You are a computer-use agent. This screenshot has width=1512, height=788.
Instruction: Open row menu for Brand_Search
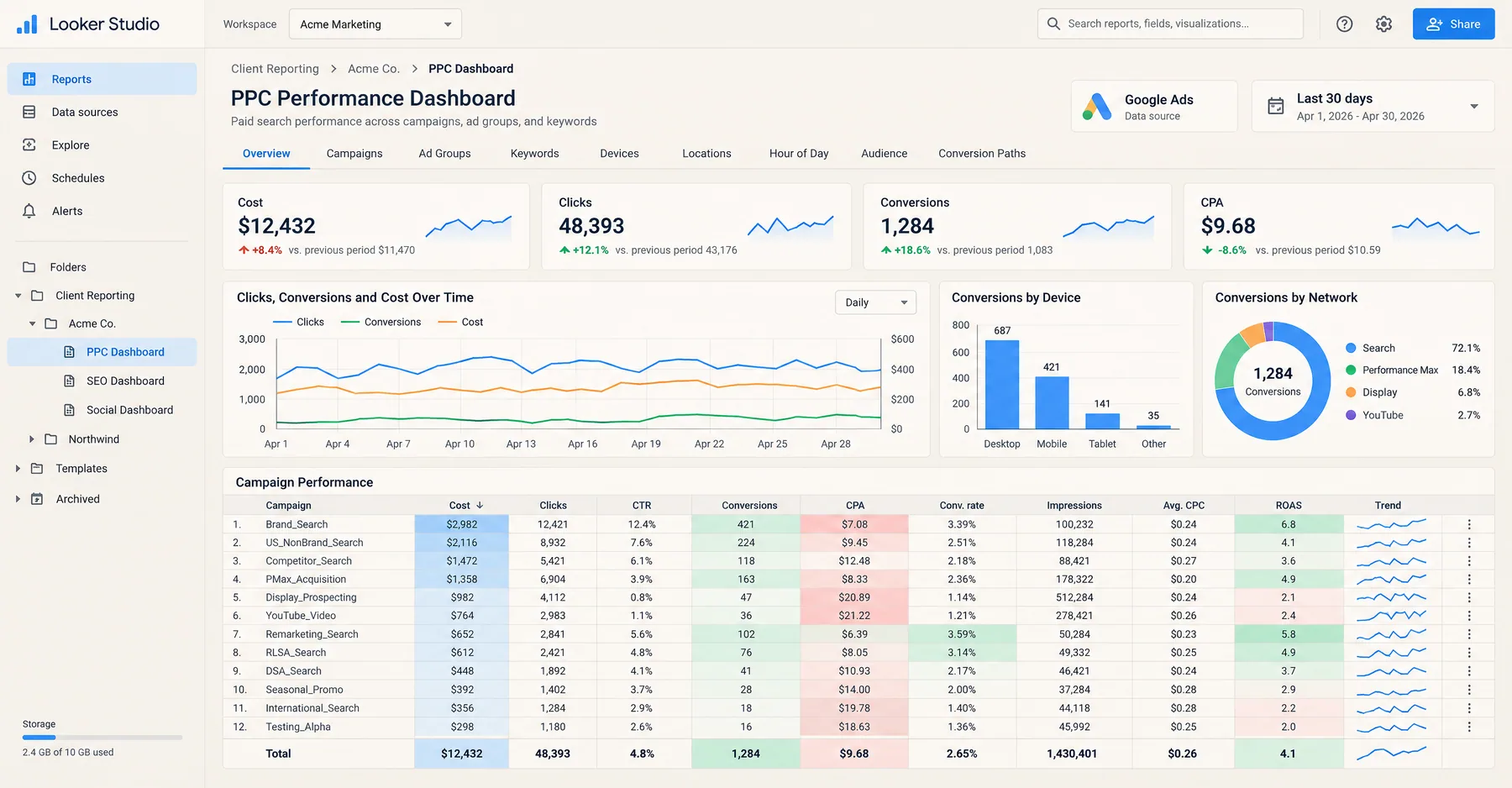[x=1468, y=524]
